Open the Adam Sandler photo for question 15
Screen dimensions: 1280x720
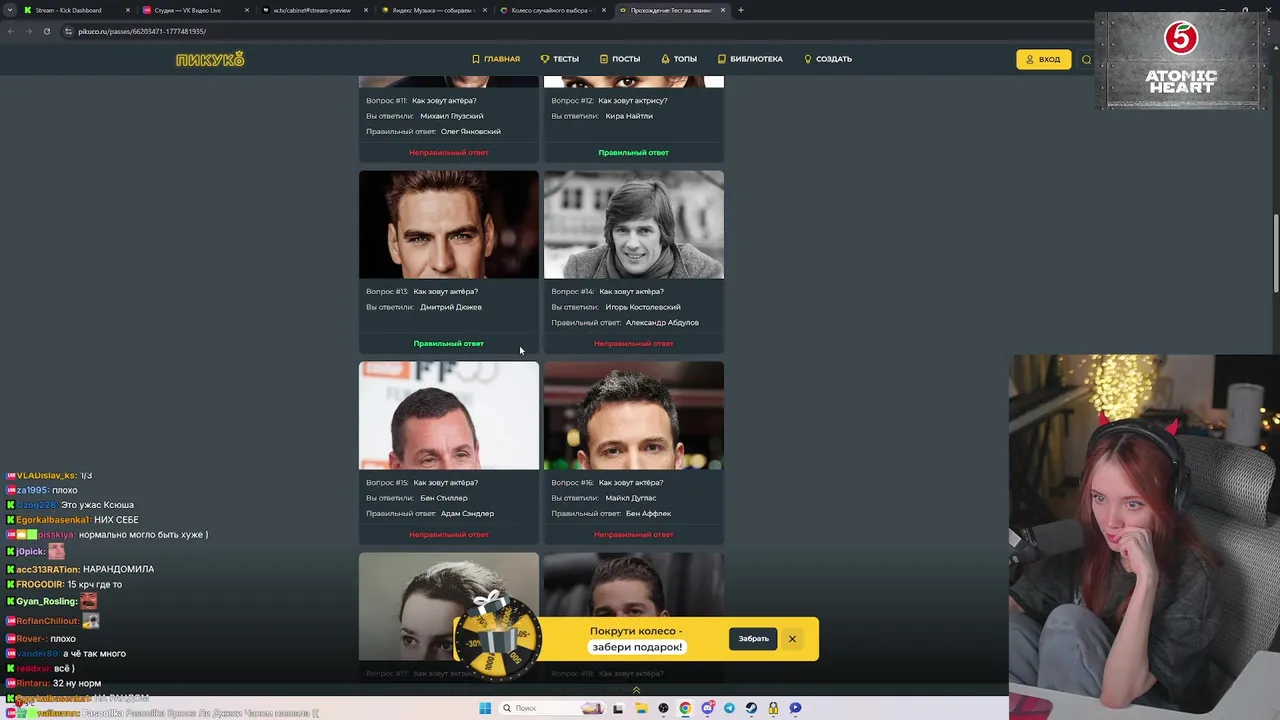[x=449, y=415]
